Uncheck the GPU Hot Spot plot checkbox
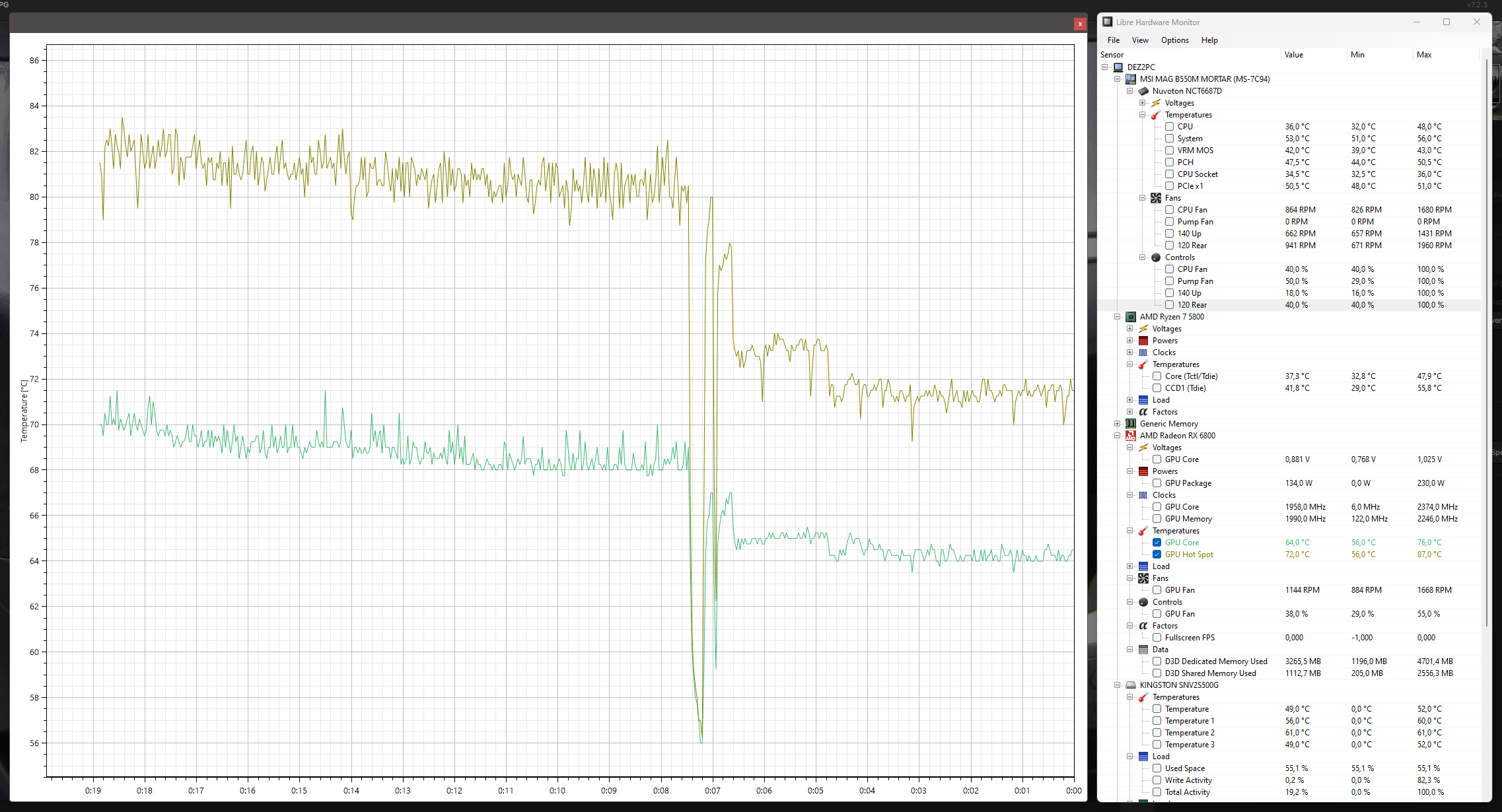1502x812 pixels. (x=1157, y=555)
